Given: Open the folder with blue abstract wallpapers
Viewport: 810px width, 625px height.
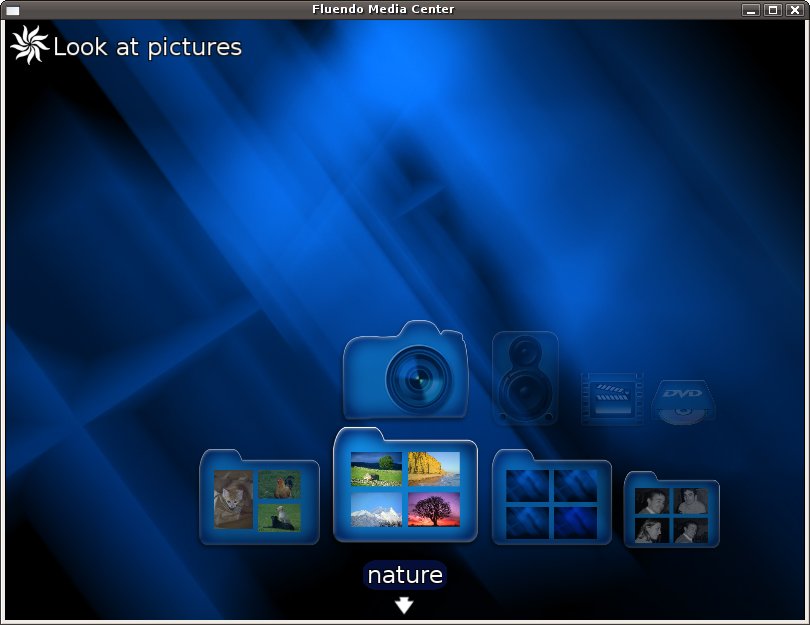Looking at the screenshot, I should [552, 497].
